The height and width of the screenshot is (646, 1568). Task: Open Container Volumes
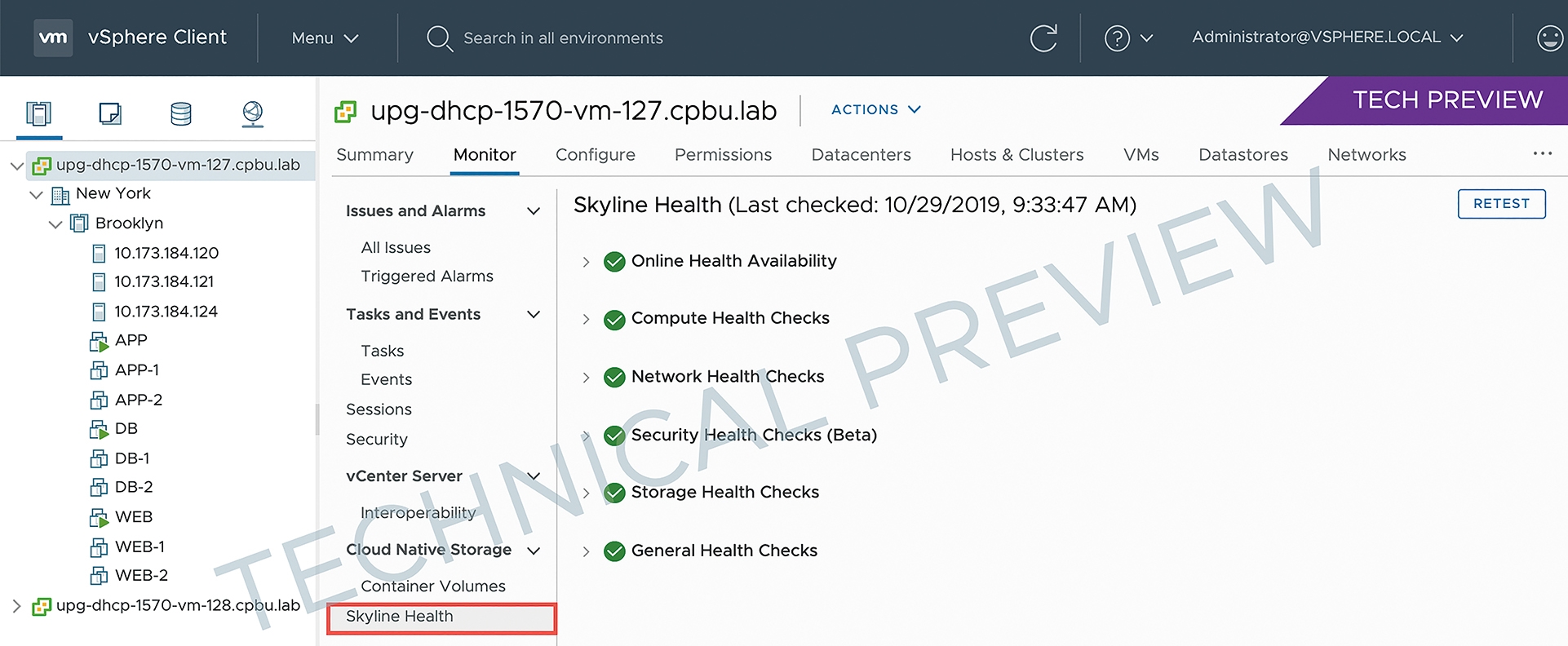[x=433, y=586]
